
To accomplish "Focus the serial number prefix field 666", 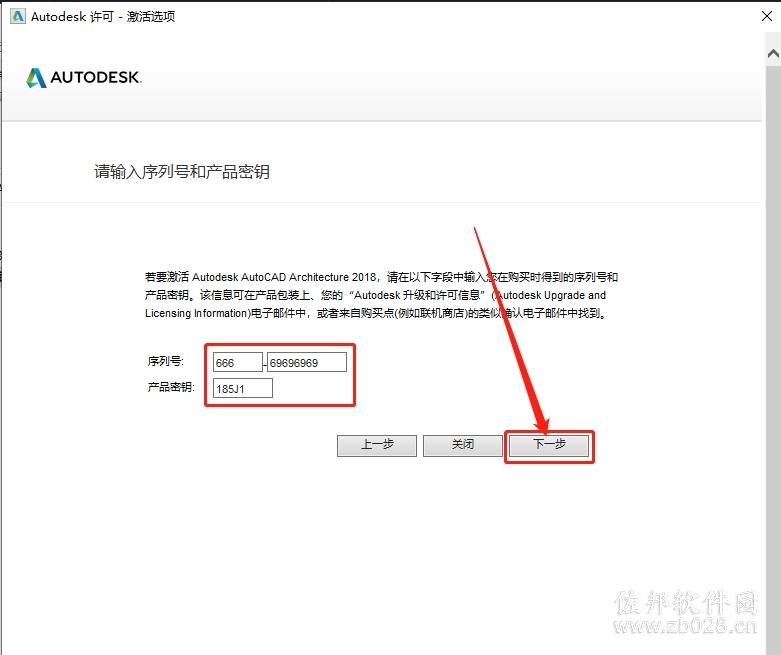I will pyautogui.click(x=238, y=362).
